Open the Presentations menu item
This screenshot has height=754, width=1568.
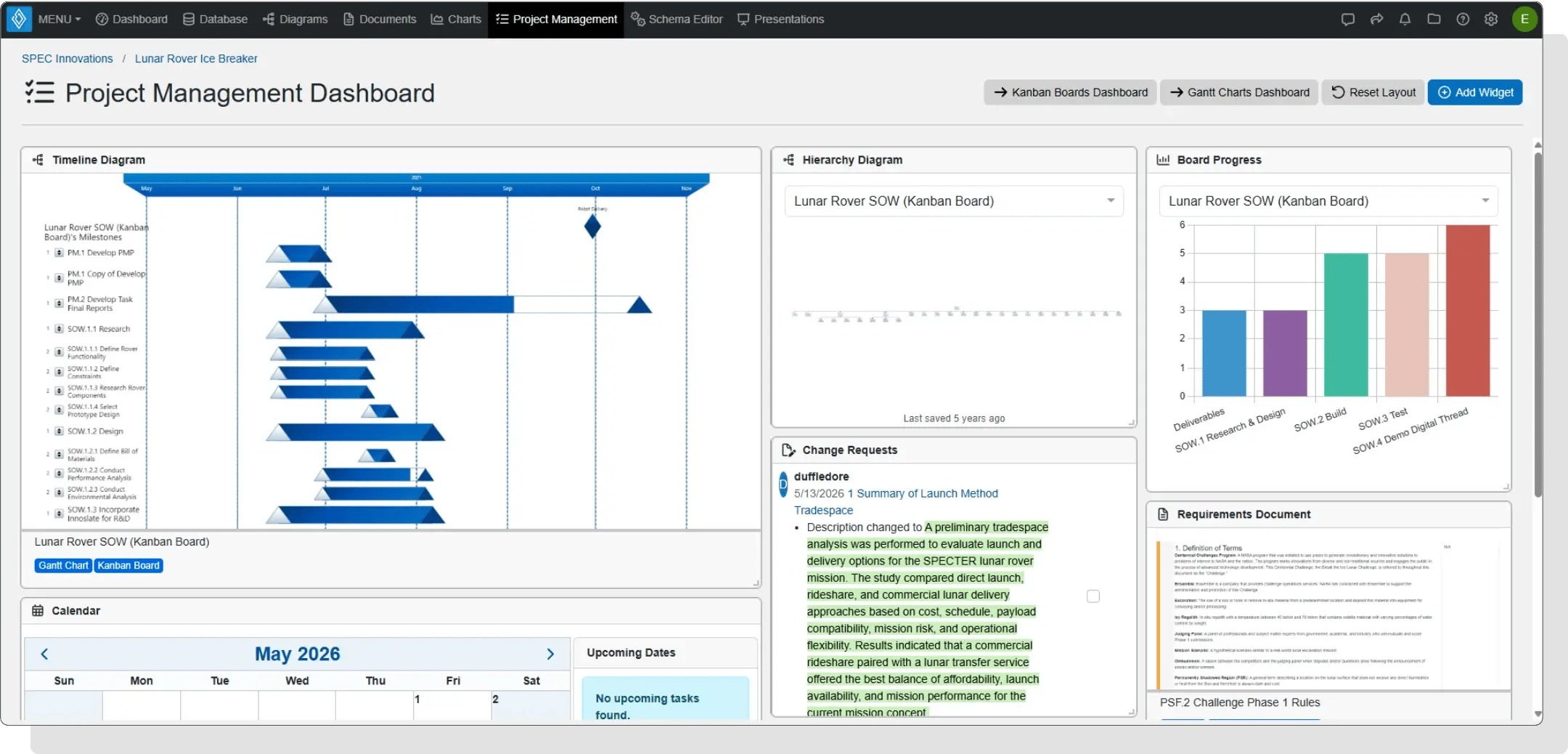tap(780, 20)
